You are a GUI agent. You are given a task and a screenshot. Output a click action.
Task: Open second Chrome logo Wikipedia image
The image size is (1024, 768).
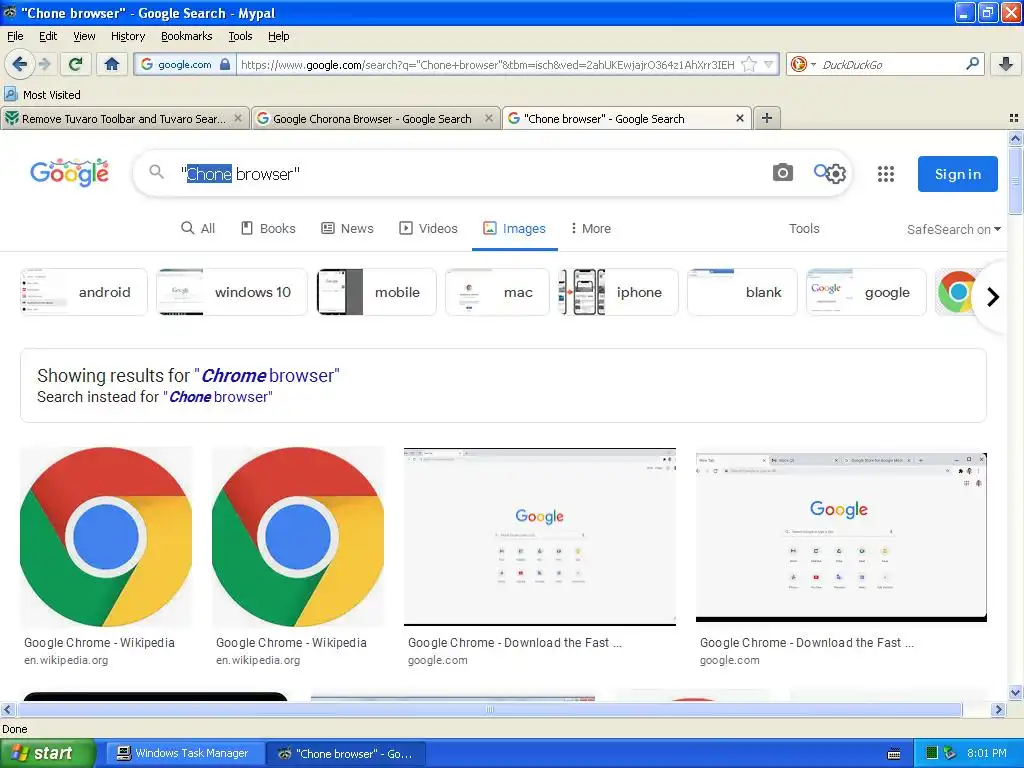click(298, 537)
